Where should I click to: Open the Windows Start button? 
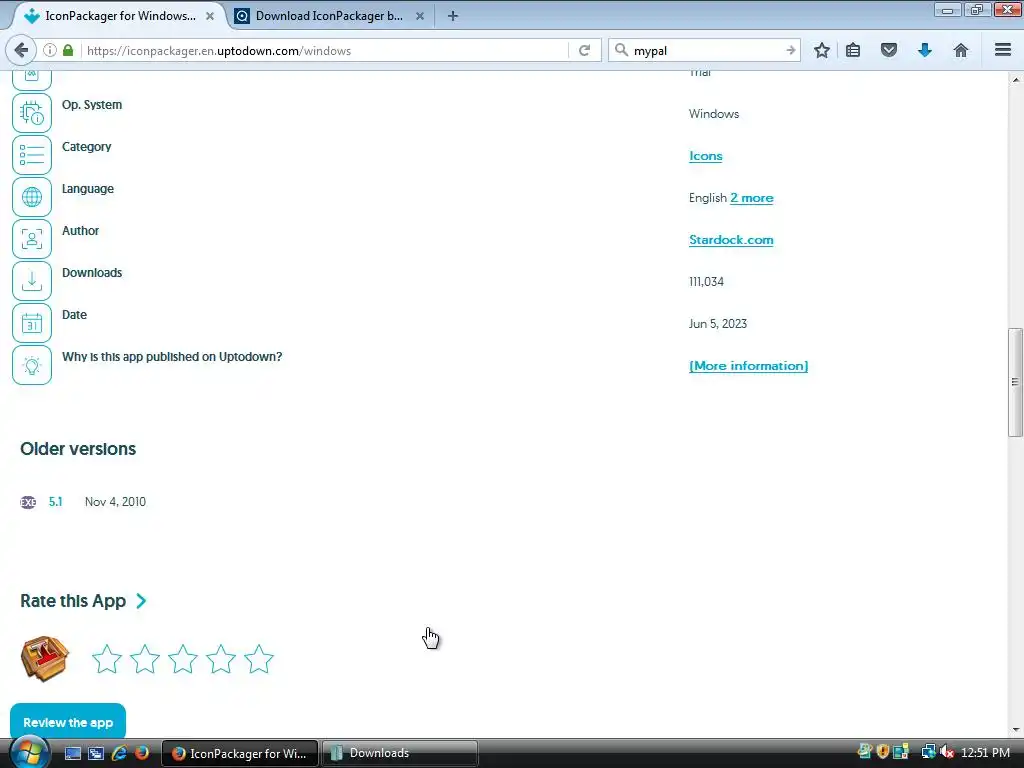point(29,752)
